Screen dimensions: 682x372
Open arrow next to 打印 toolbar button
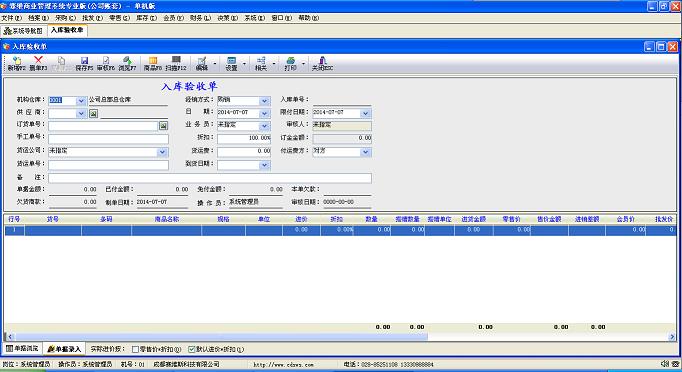click(303, 64)
